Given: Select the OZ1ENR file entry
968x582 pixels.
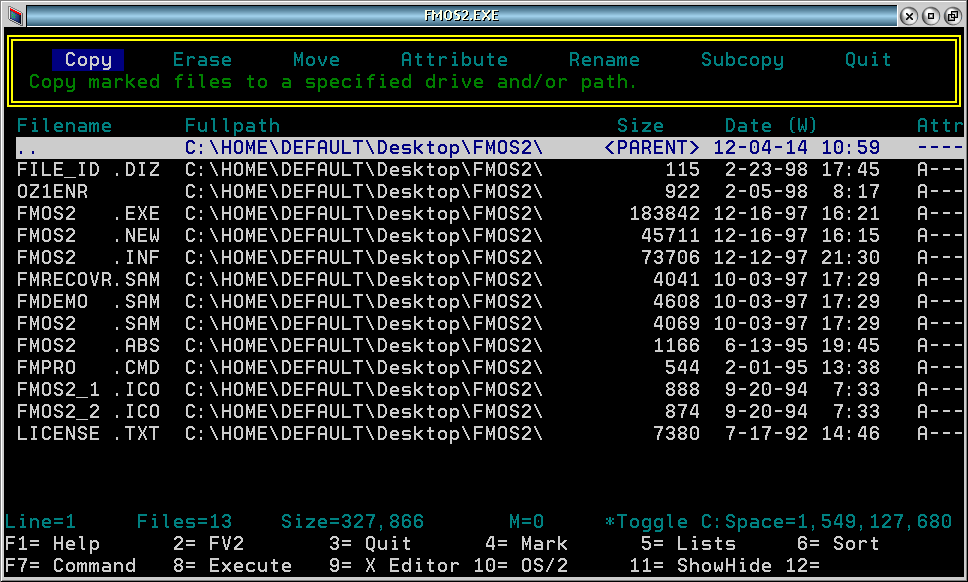Looking at the screenshot, I should click(x=489, y=192).
